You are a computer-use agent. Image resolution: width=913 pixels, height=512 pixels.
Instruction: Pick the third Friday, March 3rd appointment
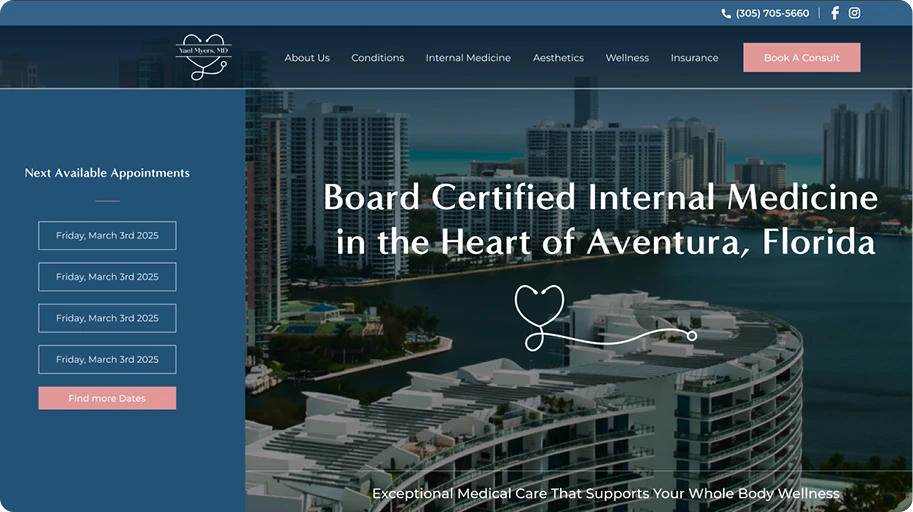pos(107,318)
